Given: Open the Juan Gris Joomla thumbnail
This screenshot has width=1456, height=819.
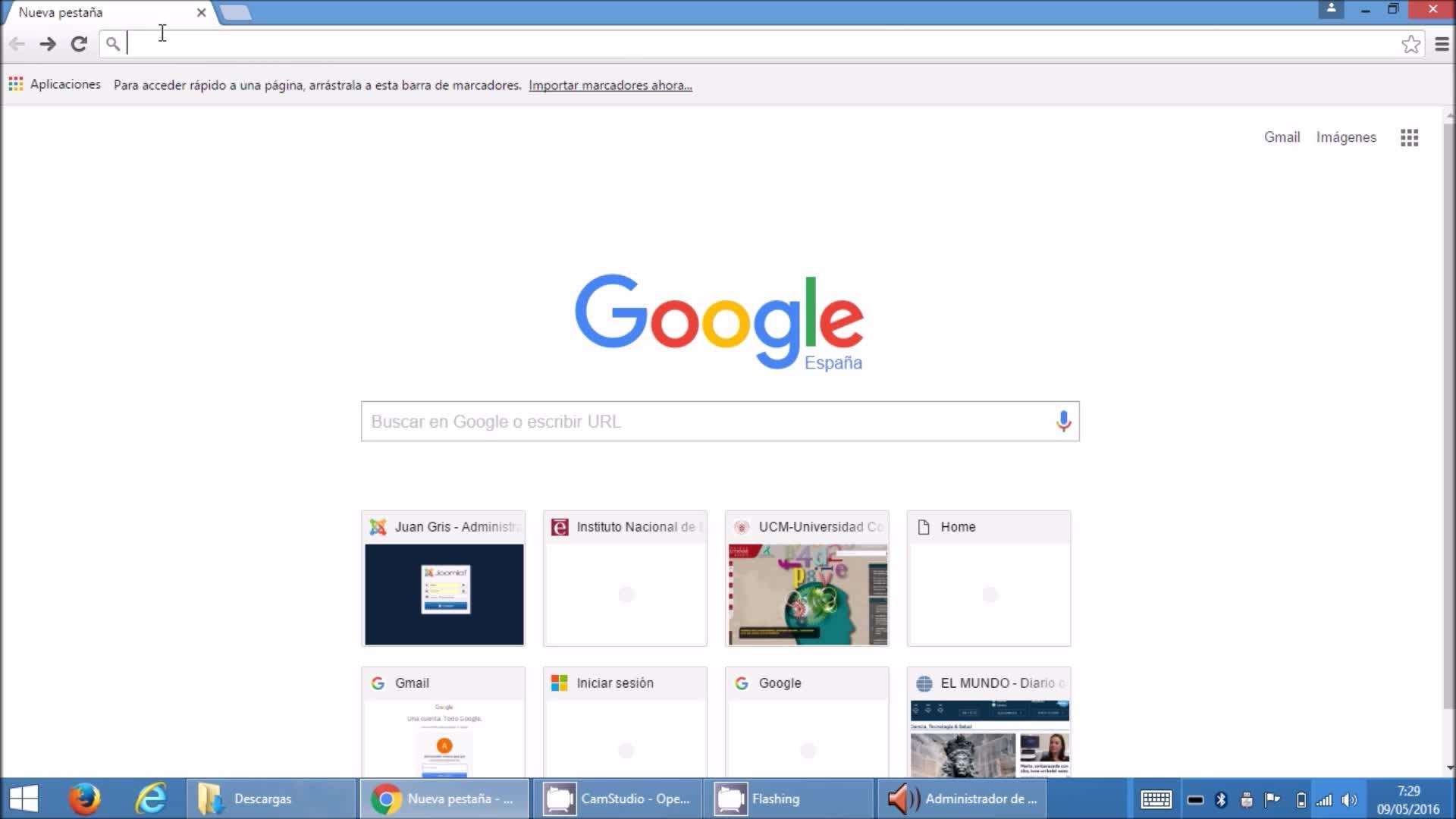Looking at the screenshot, I should click(x=444, y=594).
